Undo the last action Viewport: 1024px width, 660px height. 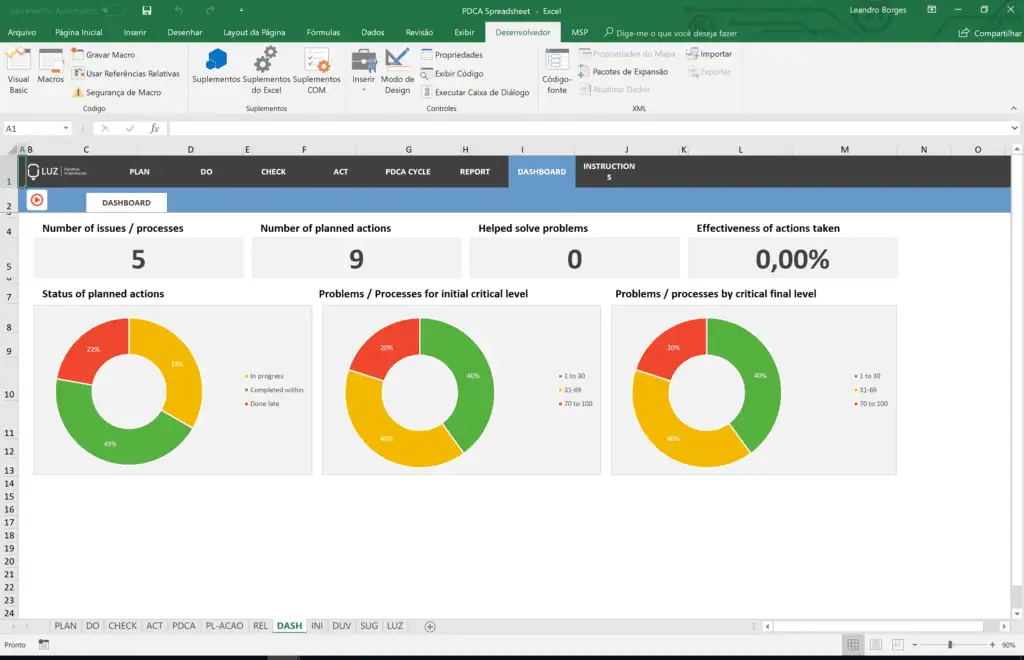[179, 10]
